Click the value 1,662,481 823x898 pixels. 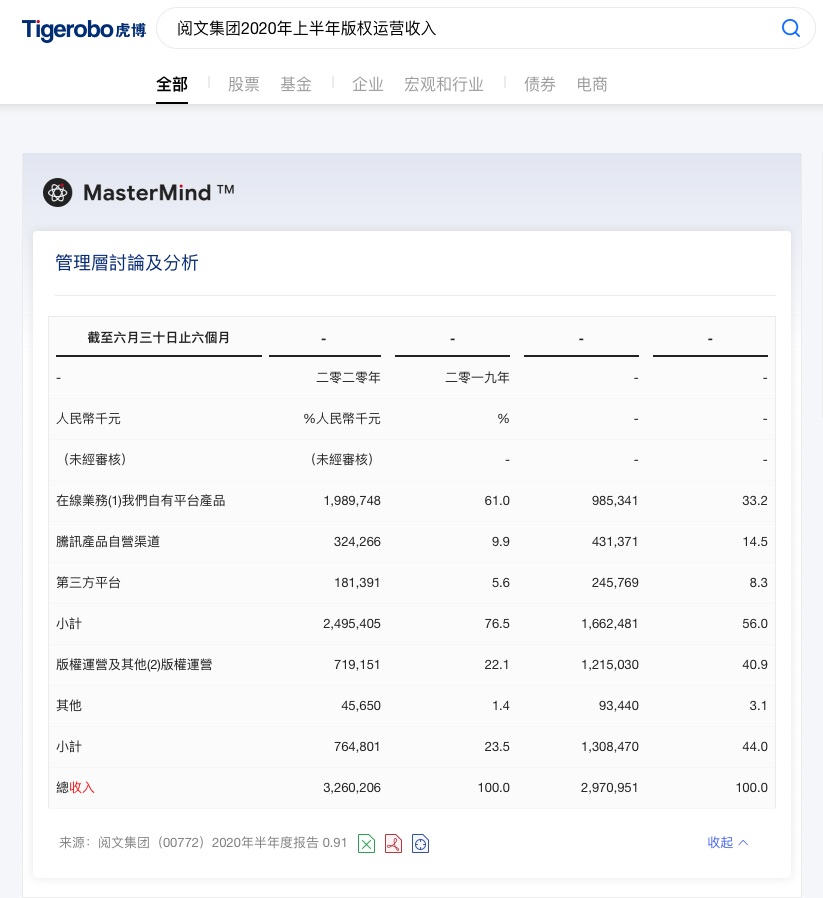point(609,624)
